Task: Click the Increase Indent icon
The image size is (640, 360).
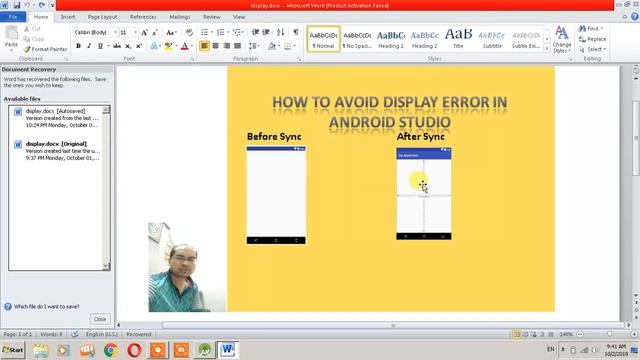Action: click(266, 32)
